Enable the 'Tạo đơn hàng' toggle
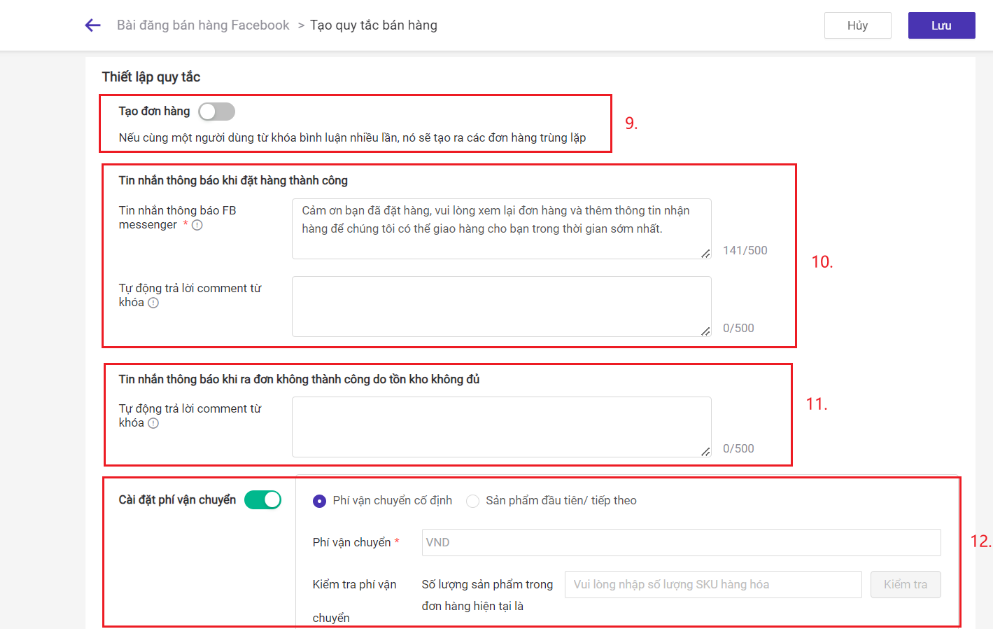 [216, 111]
